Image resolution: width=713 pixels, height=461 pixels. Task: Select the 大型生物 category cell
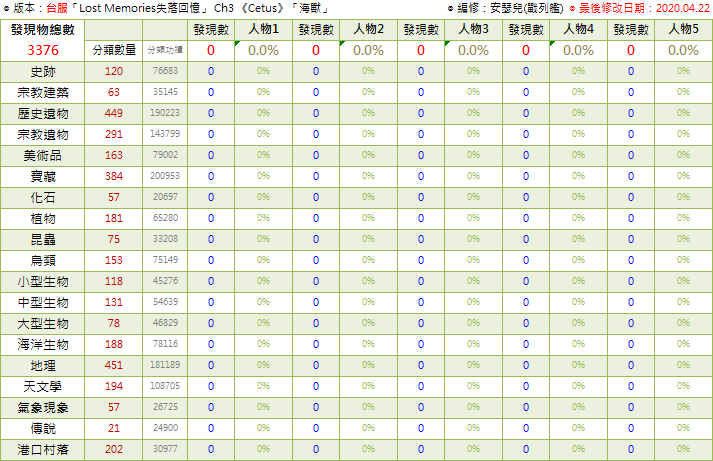(43, 323)
